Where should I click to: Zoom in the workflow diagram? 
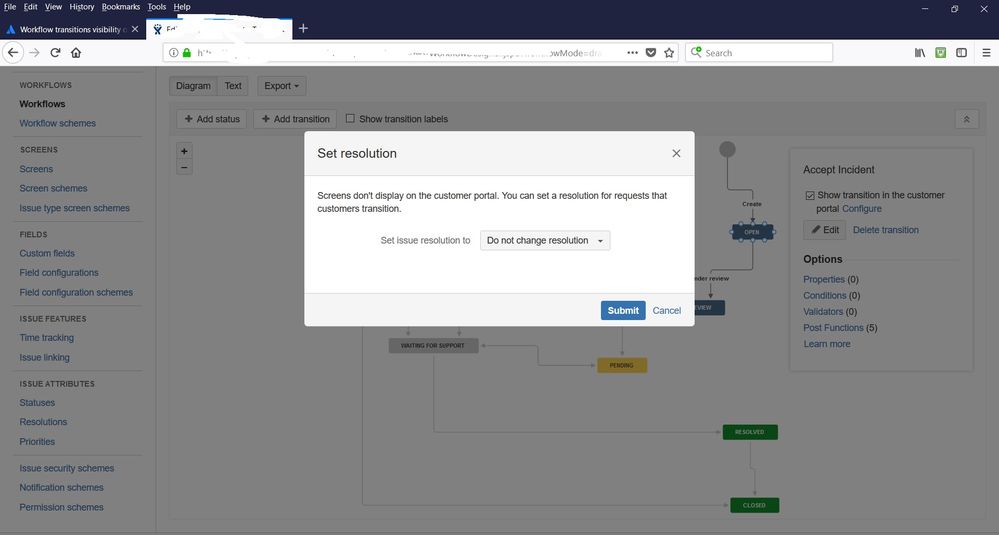(184, 151)
